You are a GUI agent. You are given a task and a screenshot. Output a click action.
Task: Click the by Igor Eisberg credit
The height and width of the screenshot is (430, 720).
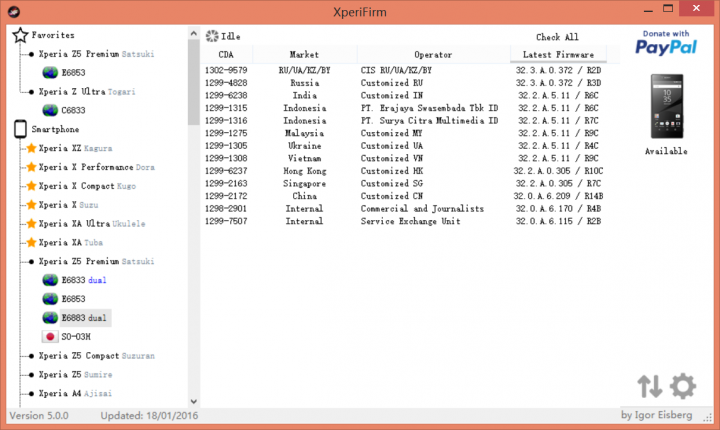click(x=657, y=415)
